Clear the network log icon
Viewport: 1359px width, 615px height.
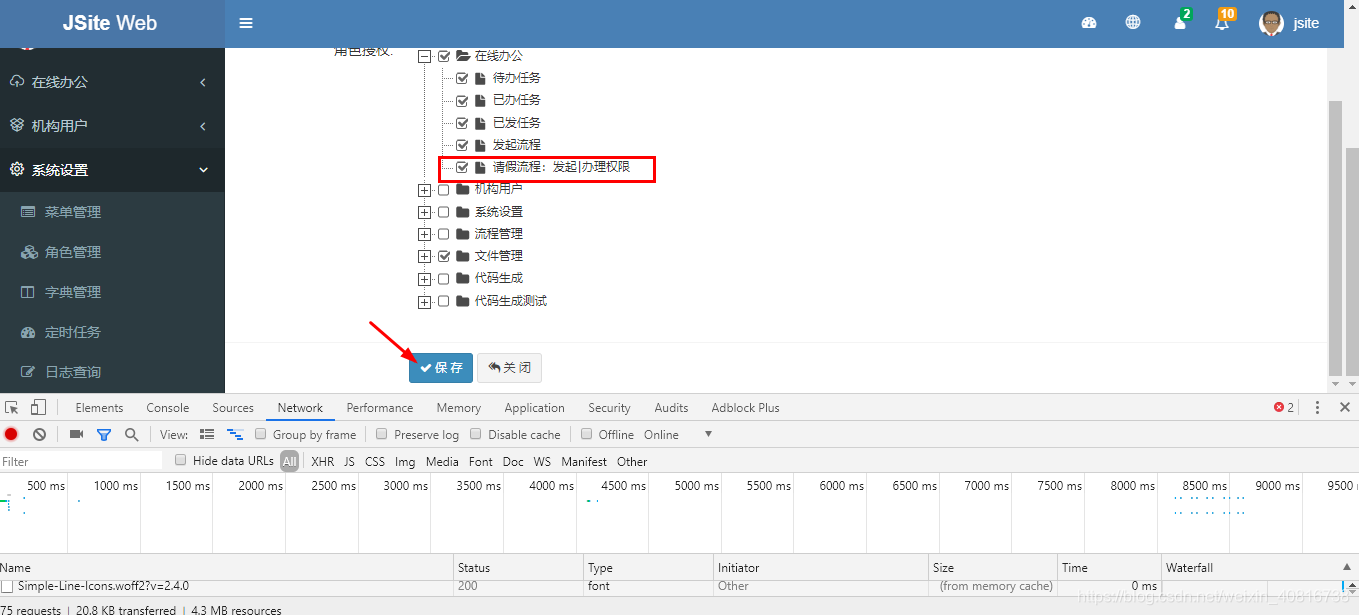39,434
